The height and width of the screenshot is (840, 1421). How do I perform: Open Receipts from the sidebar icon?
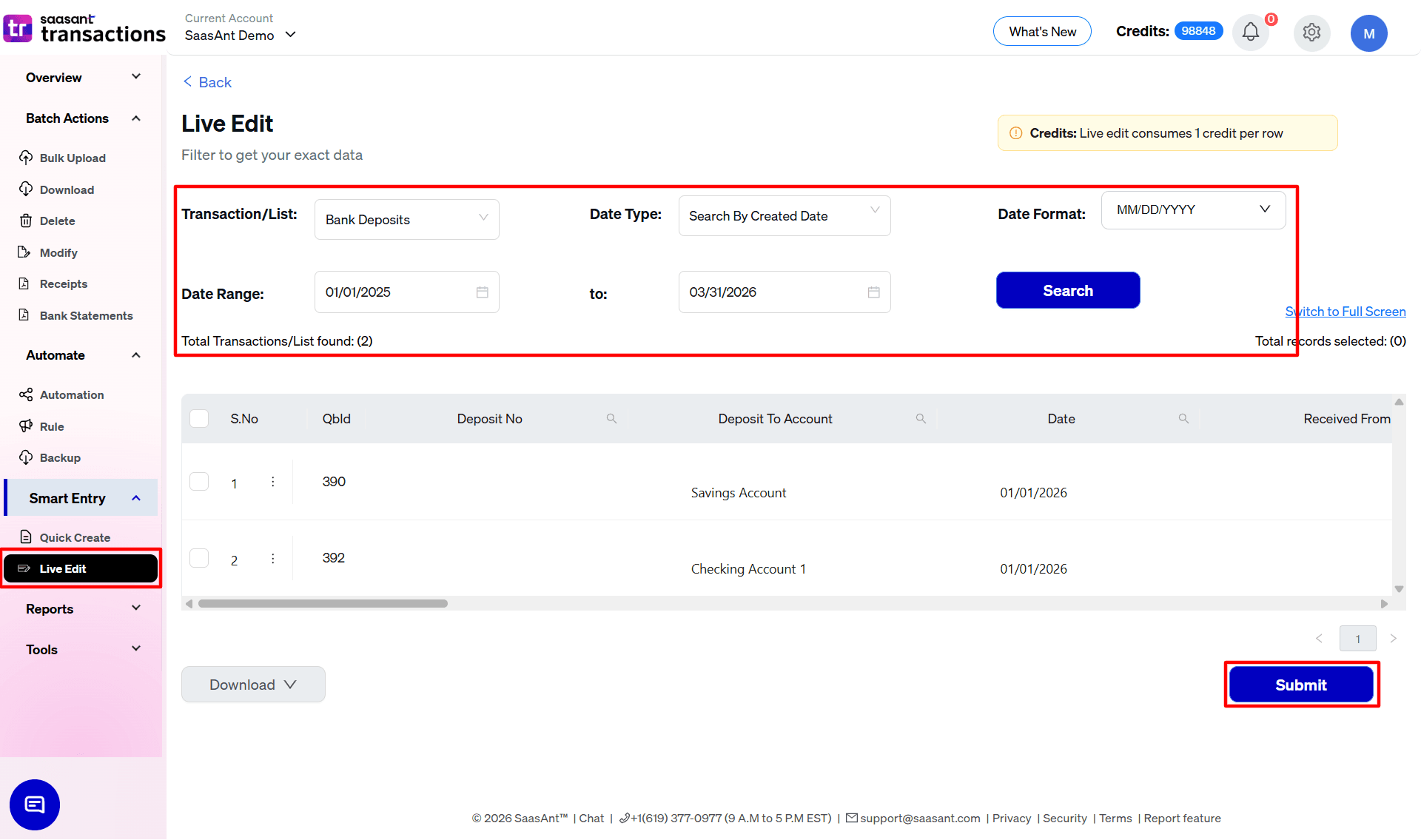26,283
